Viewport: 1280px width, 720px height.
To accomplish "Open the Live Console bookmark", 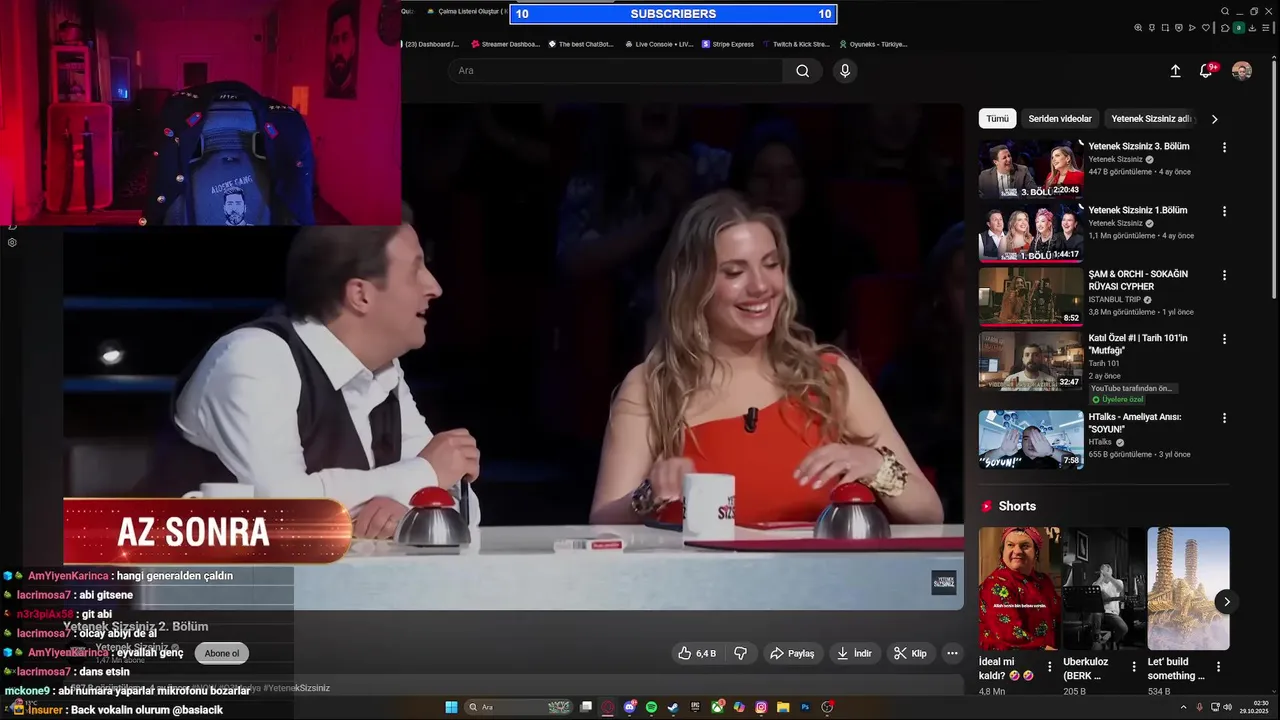I will (x=658, y=44).
